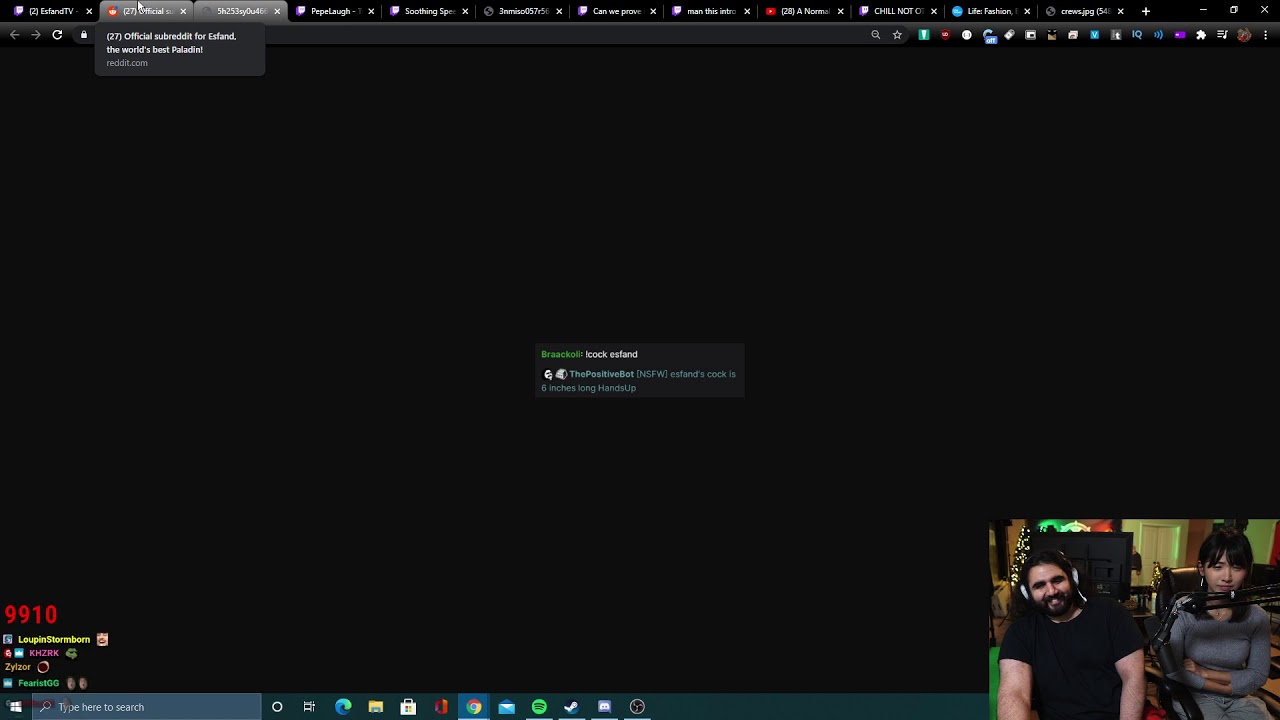
Task: Open File Explorer from taskbar
Action: [376, 707]
